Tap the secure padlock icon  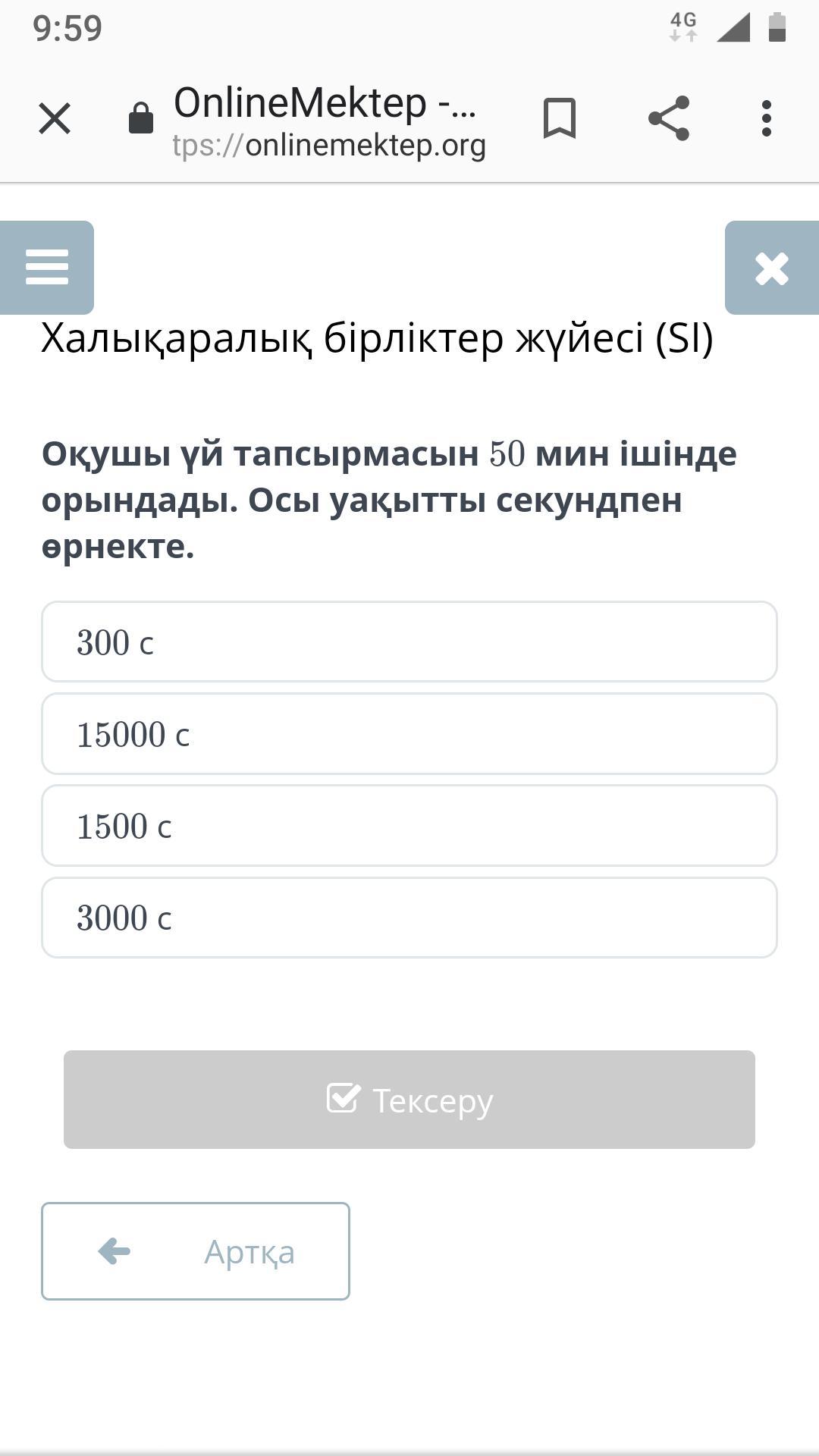tap(141, 118)
